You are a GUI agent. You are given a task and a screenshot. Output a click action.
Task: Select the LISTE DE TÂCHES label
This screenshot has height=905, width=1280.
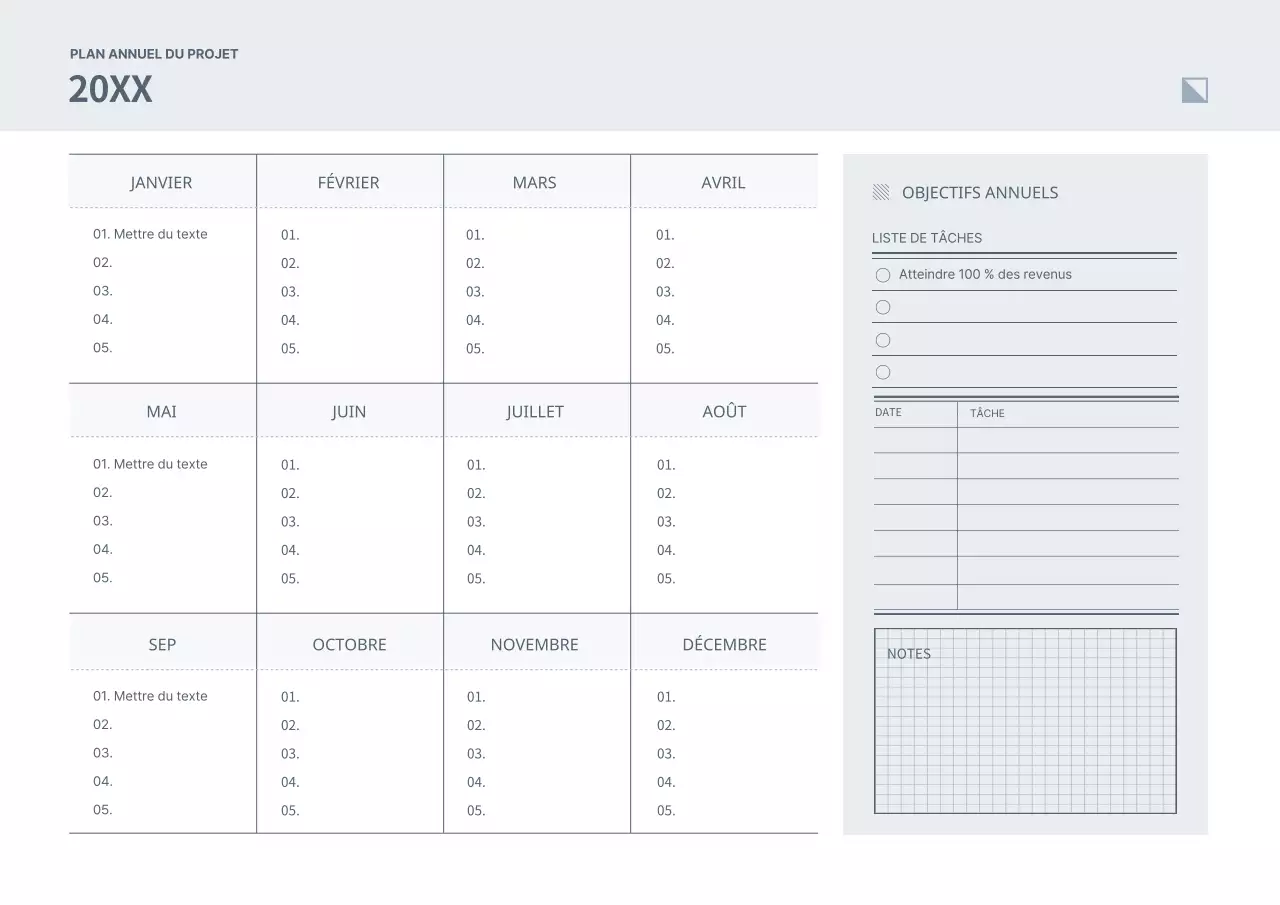point(927,238)
